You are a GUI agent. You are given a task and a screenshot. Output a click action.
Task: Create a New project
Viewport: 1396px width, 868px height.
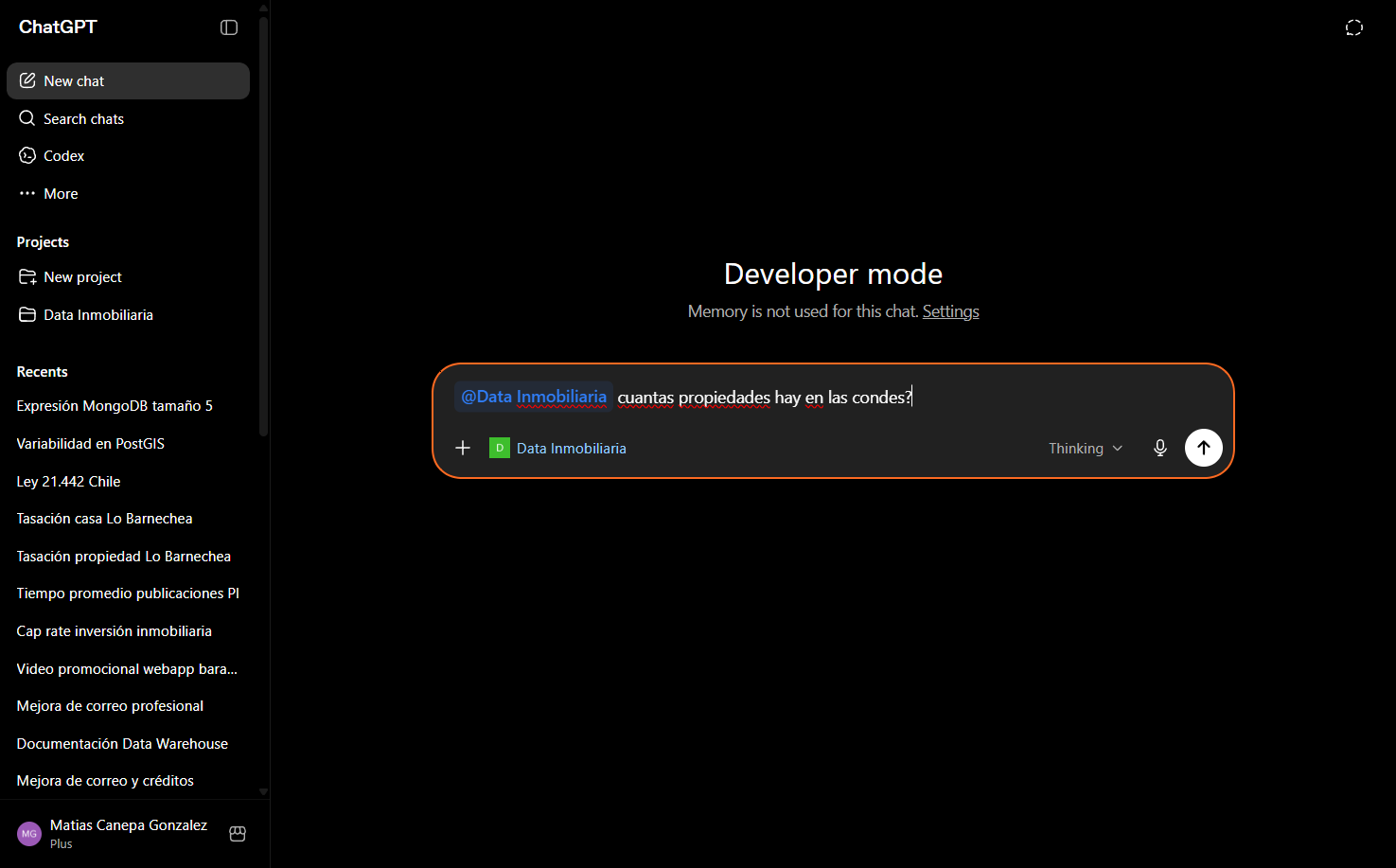[128, 276]
